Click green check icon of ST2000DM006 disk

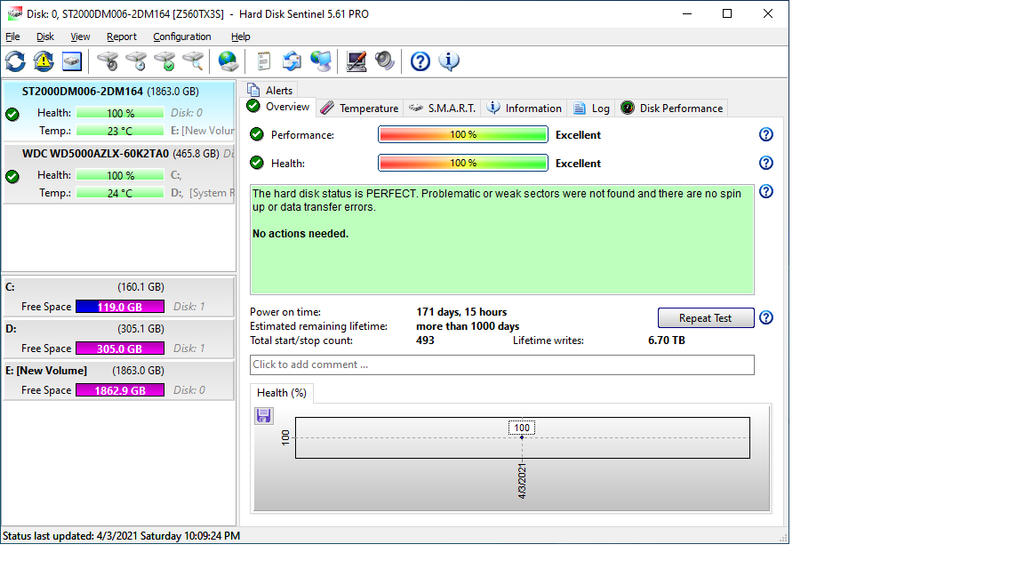(x=12, y=115)
